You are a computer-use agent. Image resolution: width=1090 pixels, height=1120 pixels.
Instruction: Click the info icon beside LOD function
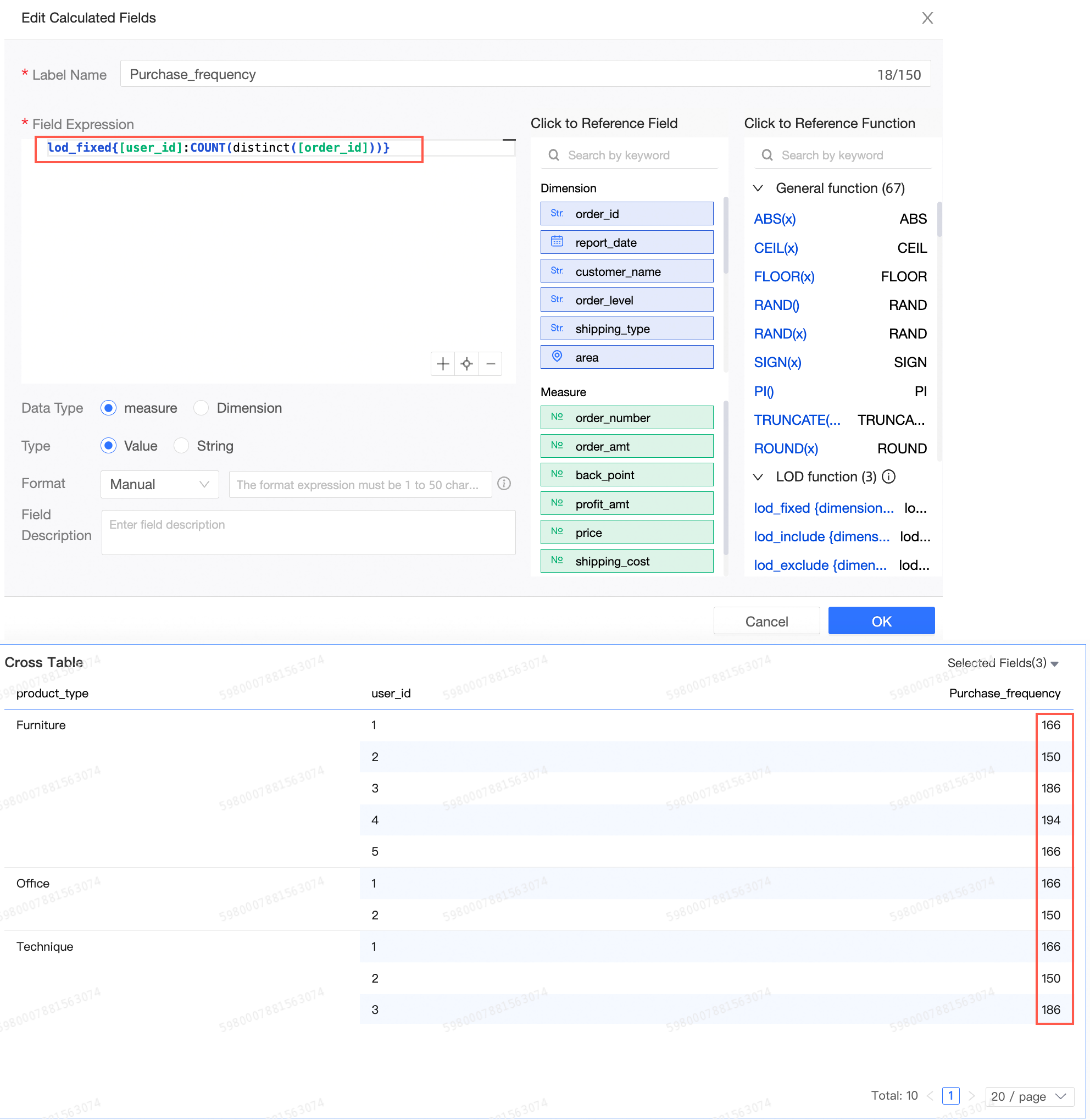click(888, 476)
